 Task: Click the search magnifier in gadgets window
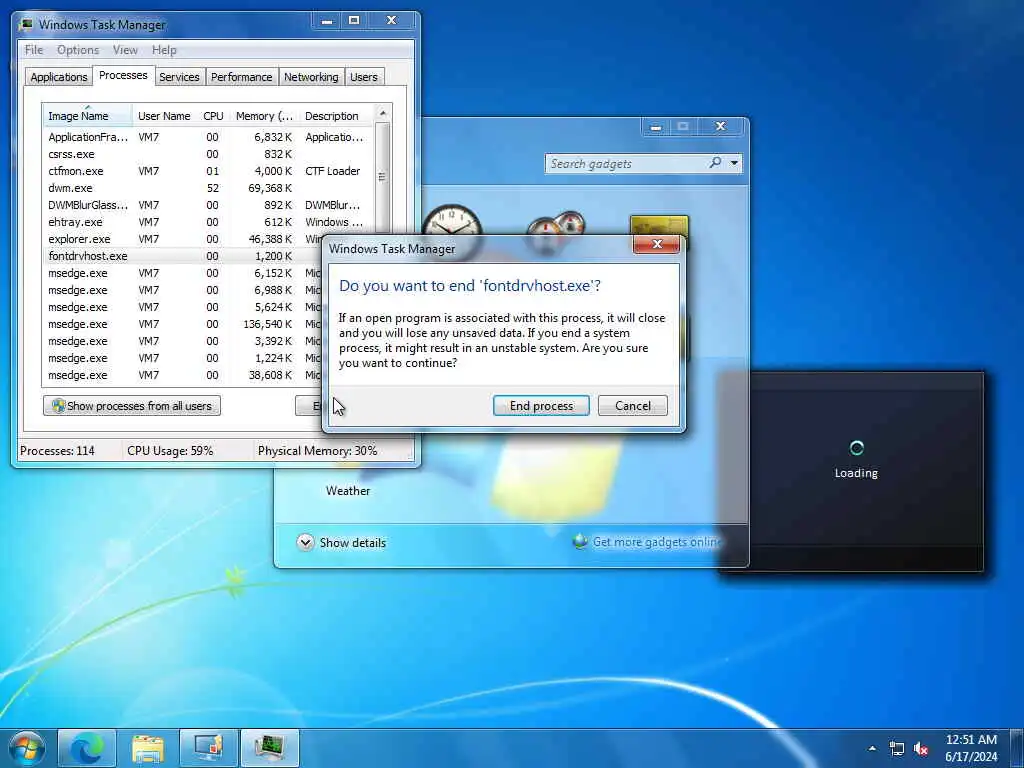(x=716, y=163)
